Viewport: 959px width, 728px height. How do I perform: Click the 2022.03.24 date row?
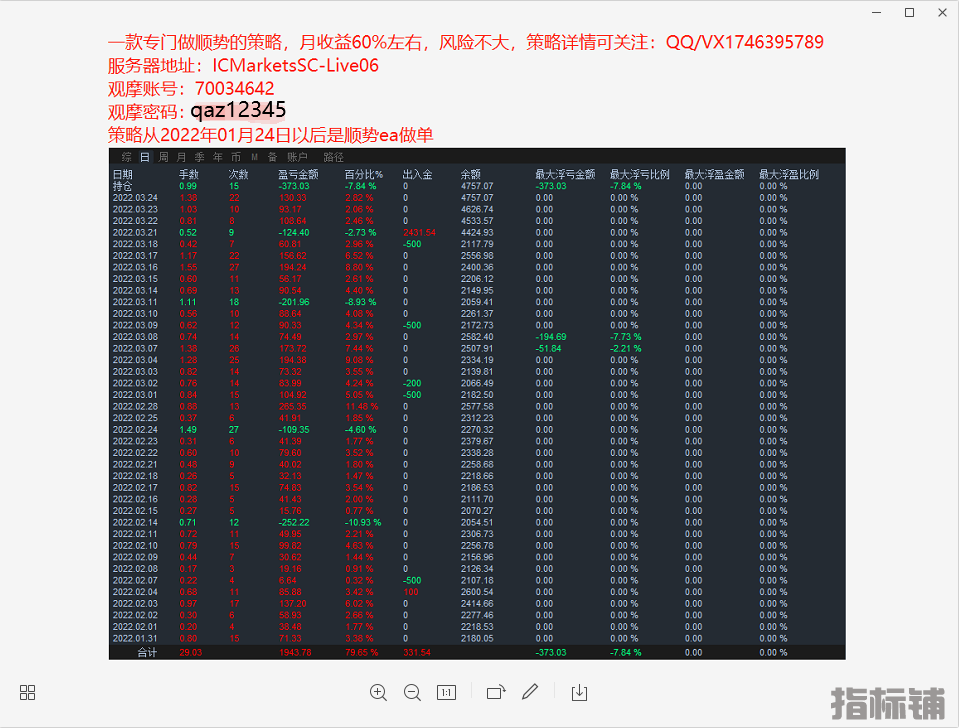coord(135,198)
